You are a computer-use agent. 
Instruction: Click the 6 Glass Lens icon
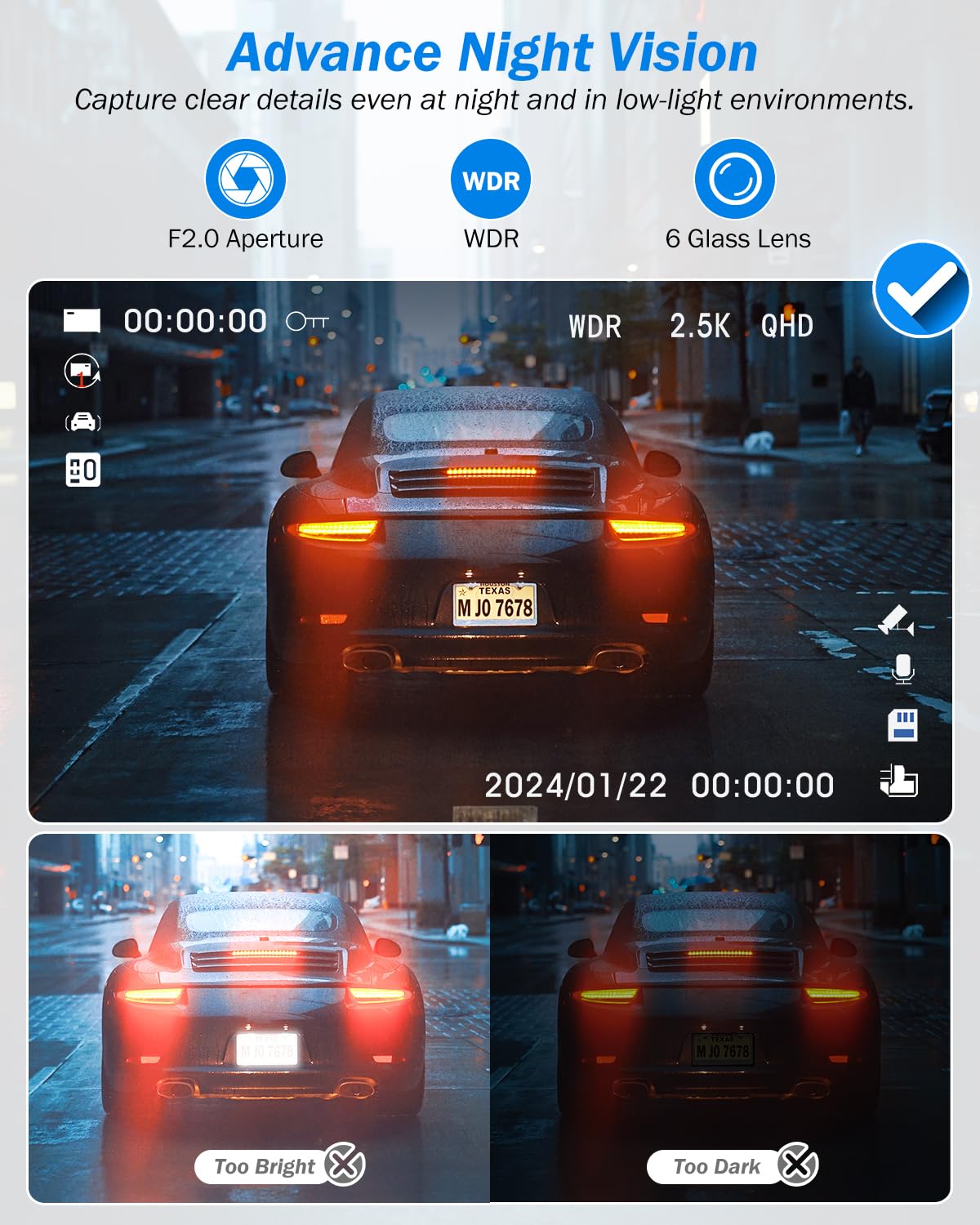tap(735, 179)
